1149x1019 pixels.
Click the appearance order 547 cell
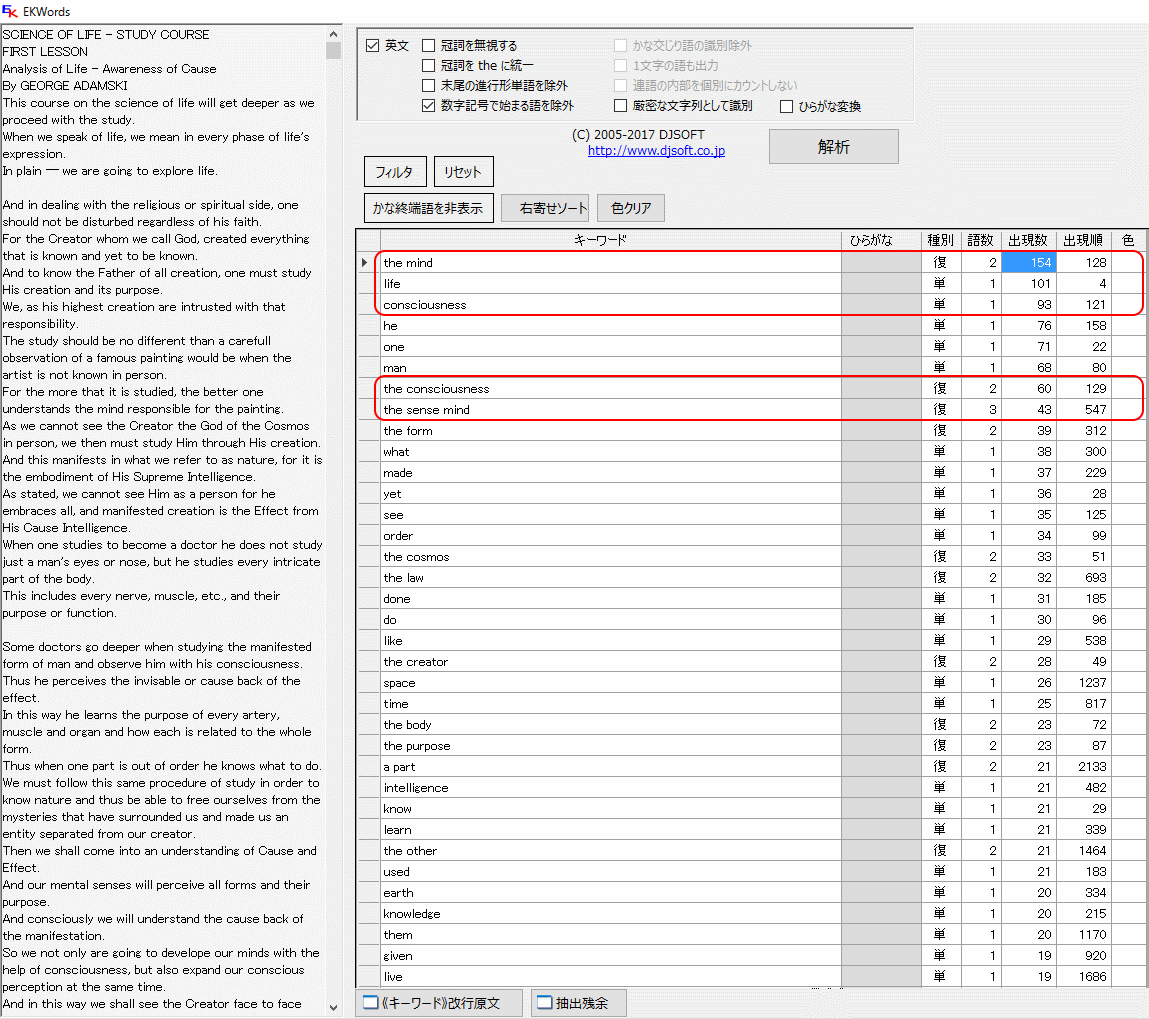coord(1083,410)
